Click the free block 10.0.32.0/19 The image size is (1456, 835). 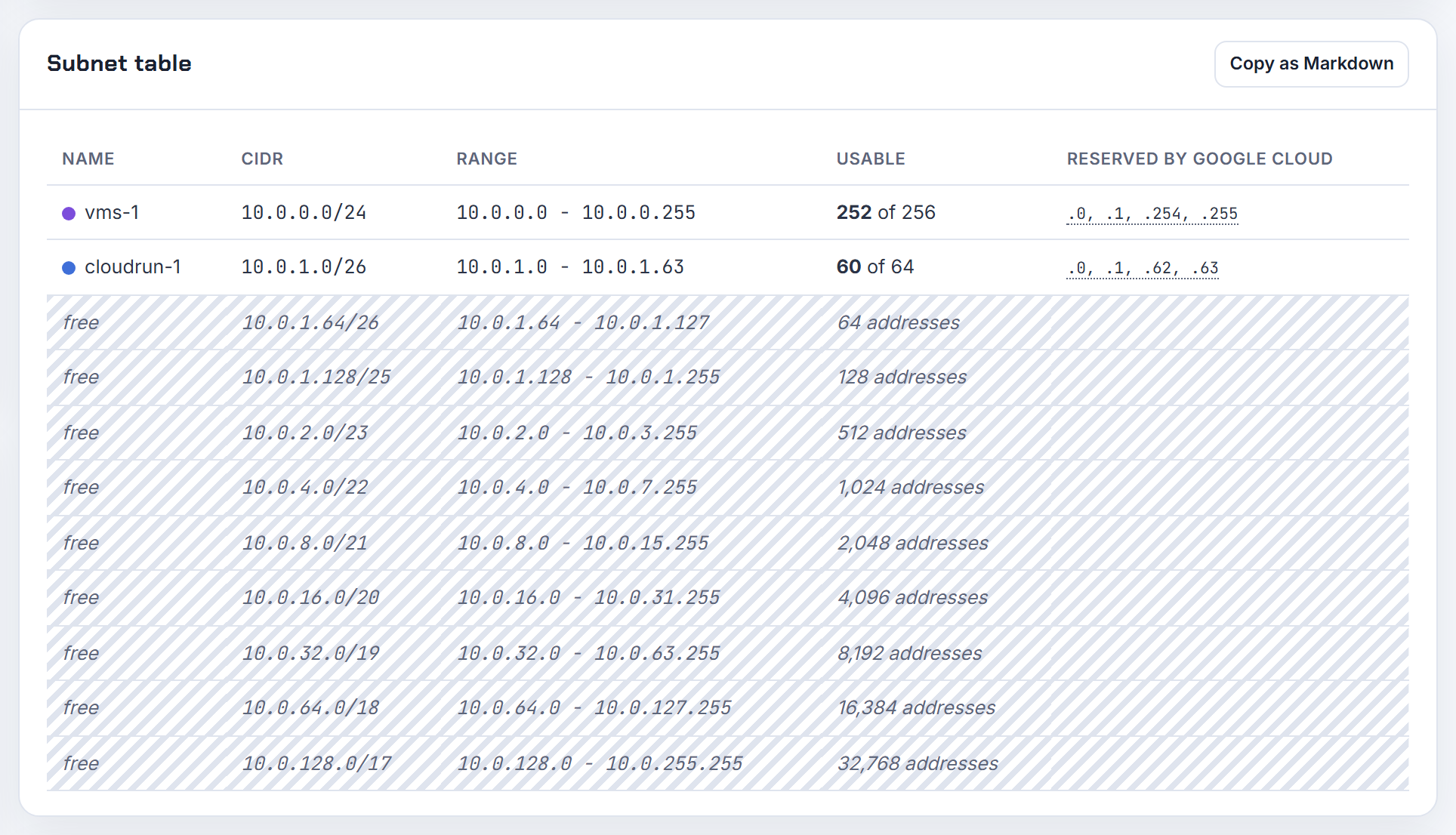[x=728, y=653]
